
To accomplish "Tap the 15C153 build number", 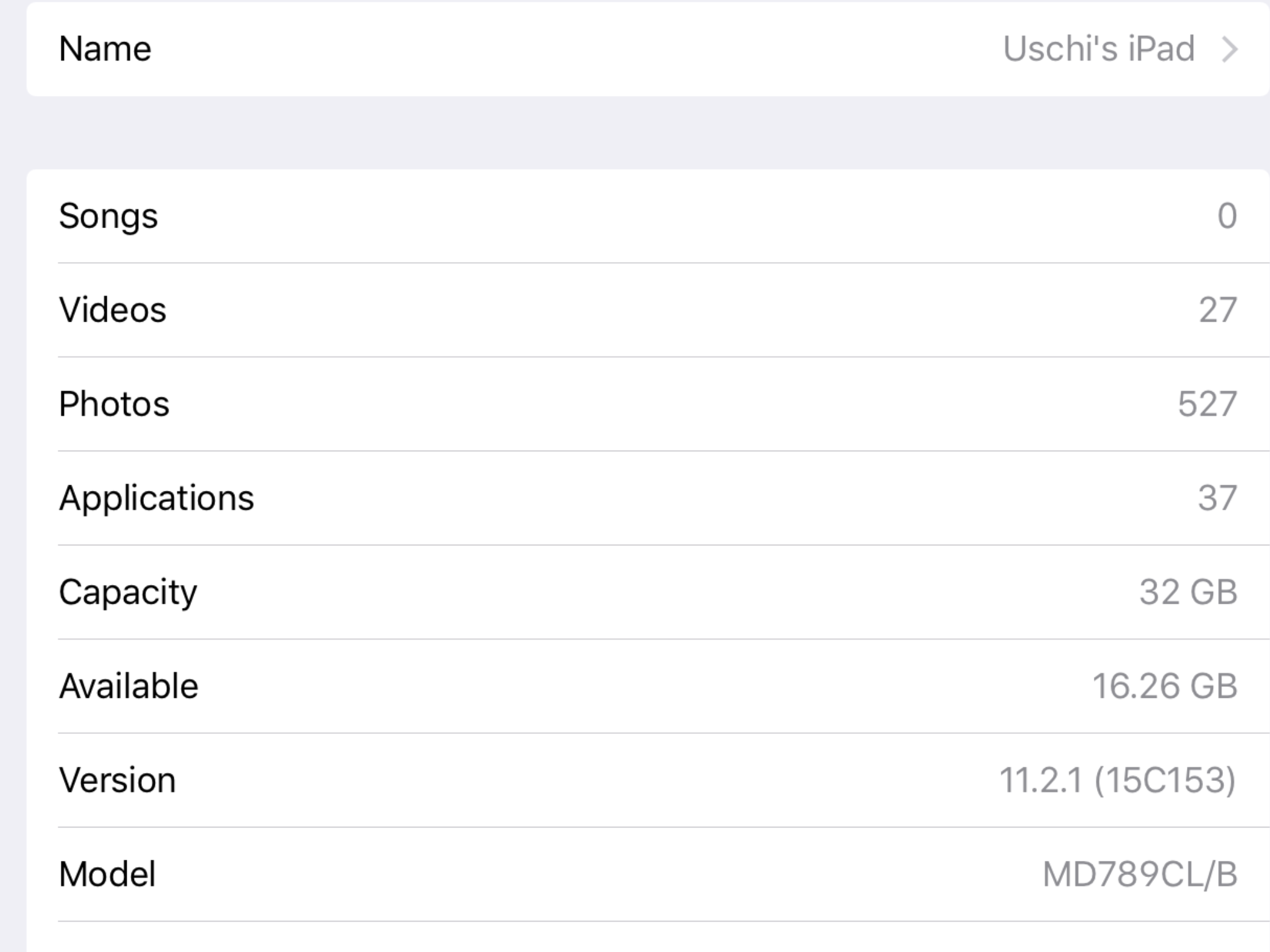I will tap(1165, 780).
